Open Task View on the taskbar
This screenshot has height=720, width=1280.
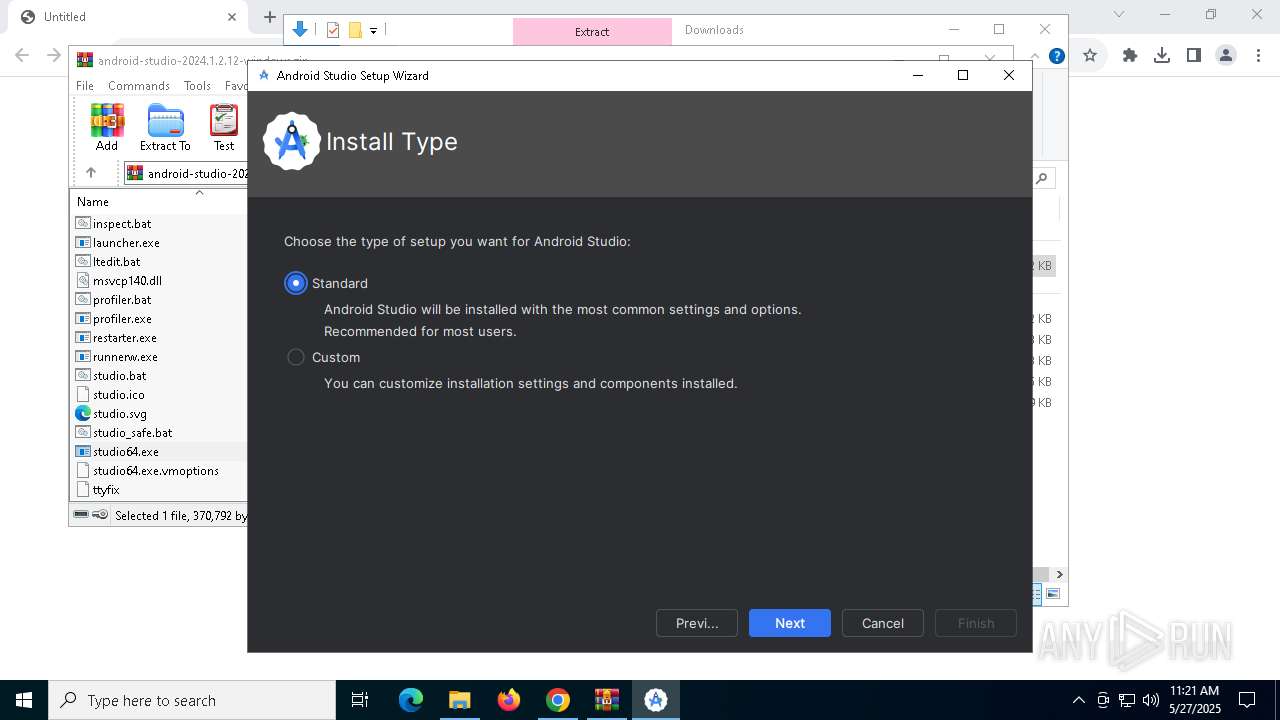coord(360,700)
